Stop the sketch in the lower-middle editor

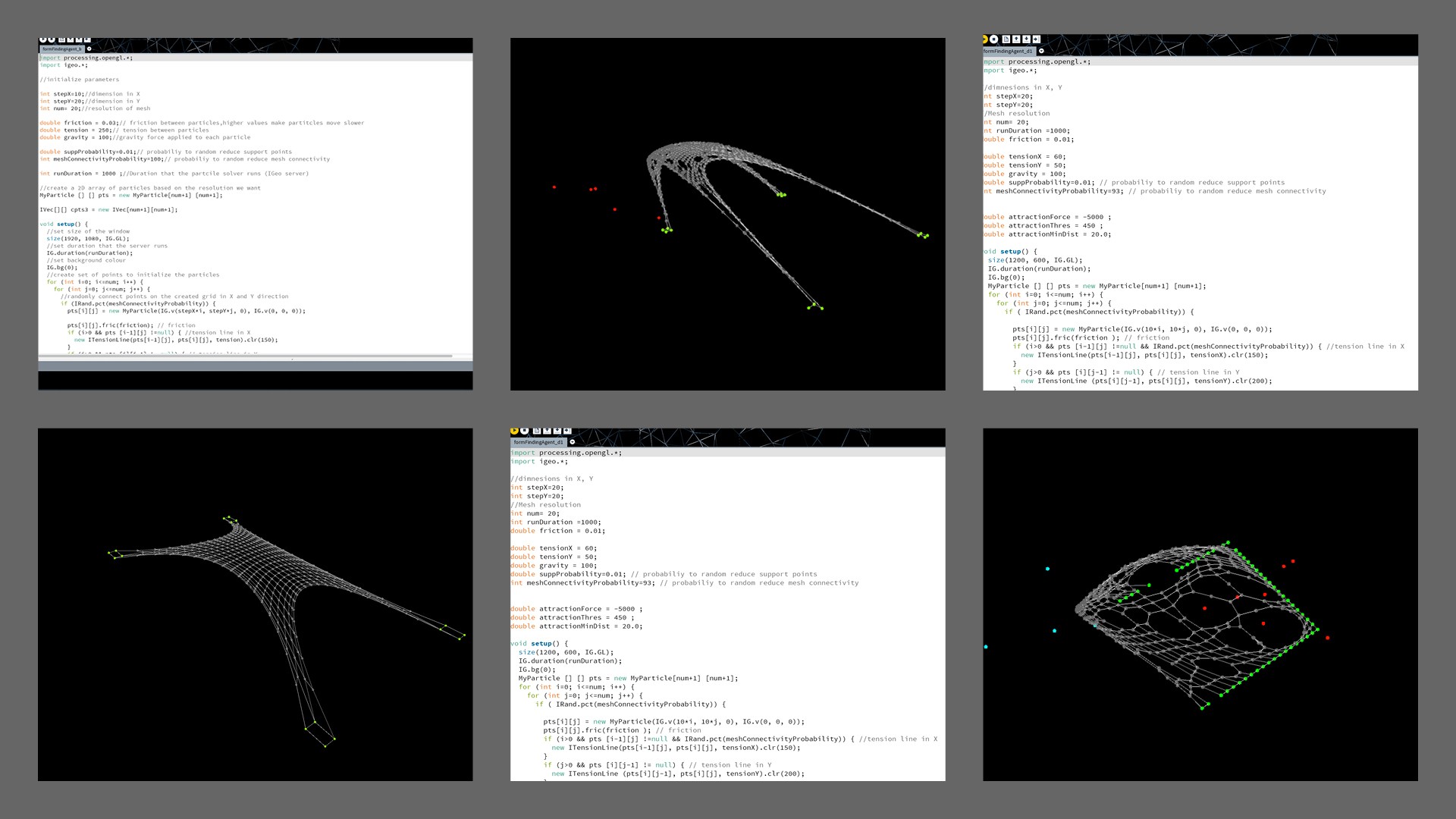tap(524, 431)
